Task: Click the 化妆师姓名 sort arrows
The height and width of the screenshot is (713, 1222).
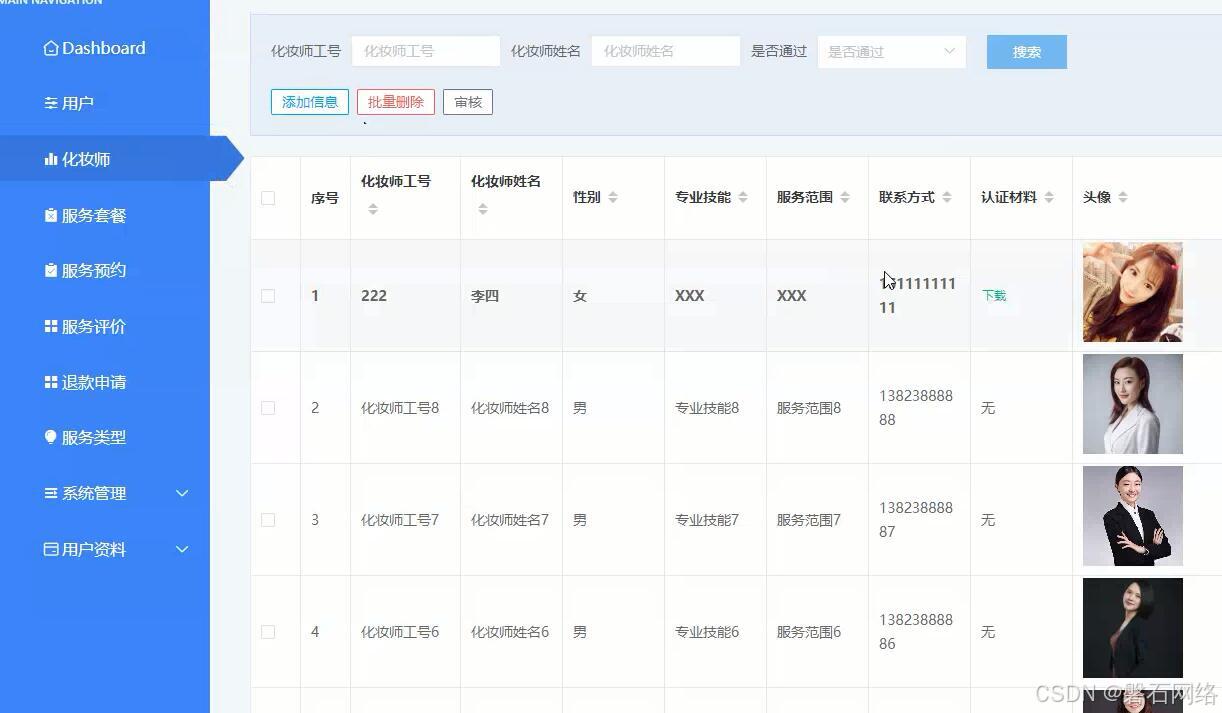Action: pyautogui.click(x=481, y=209)
